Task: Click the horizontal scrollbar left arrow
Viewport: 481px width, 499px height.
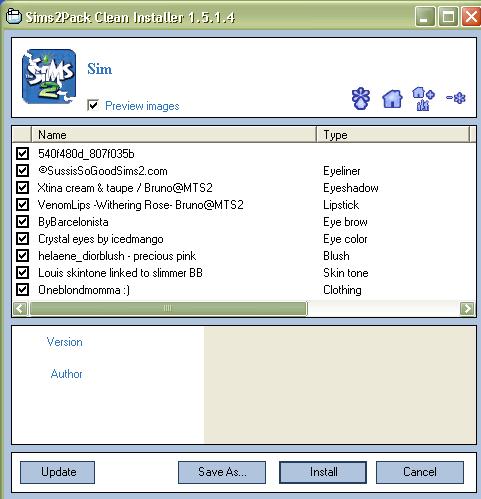Action: (x=20, y=308)
